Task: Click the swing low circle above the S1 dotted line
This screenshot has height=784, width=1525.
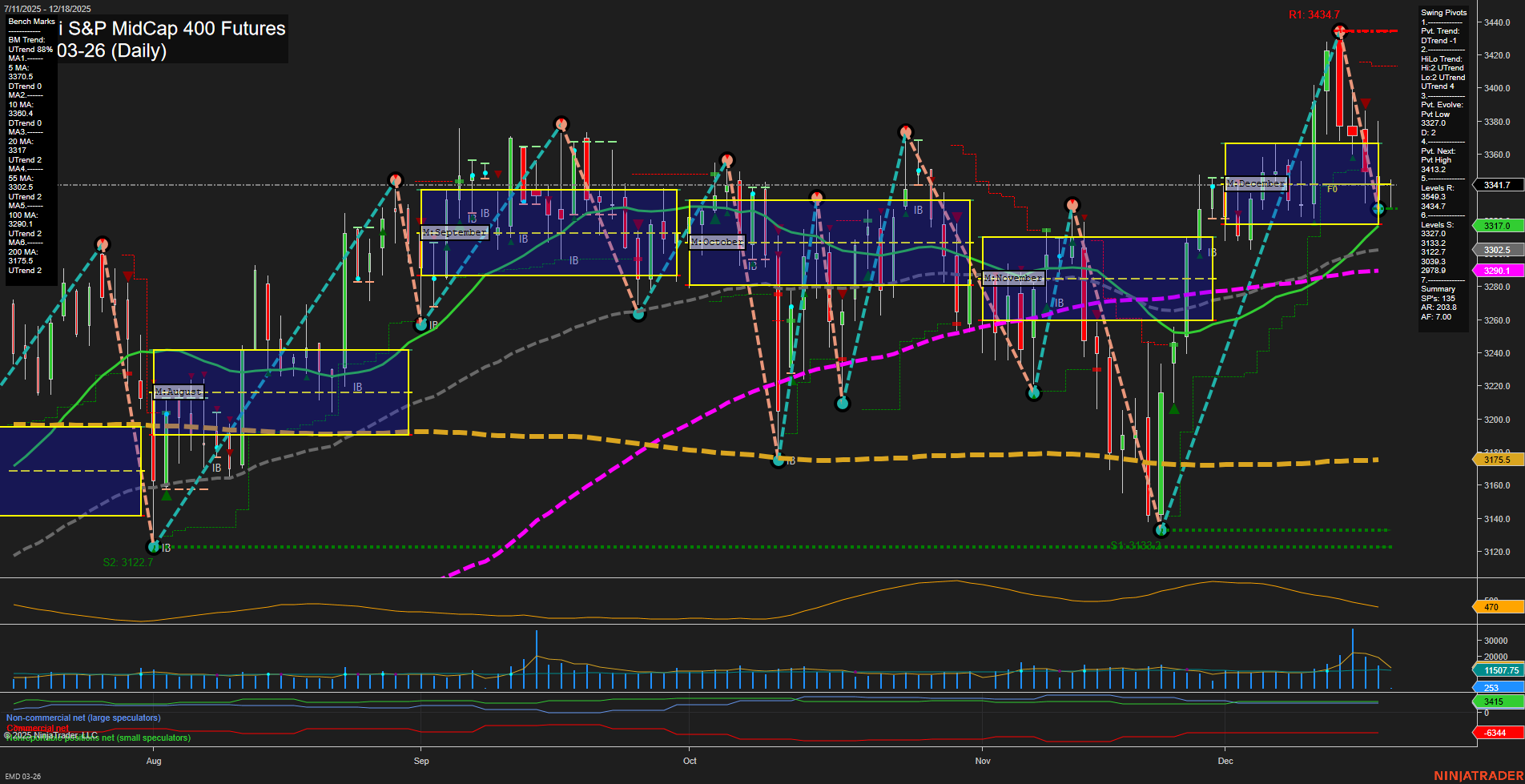Action: click(x=1161, y=529)
